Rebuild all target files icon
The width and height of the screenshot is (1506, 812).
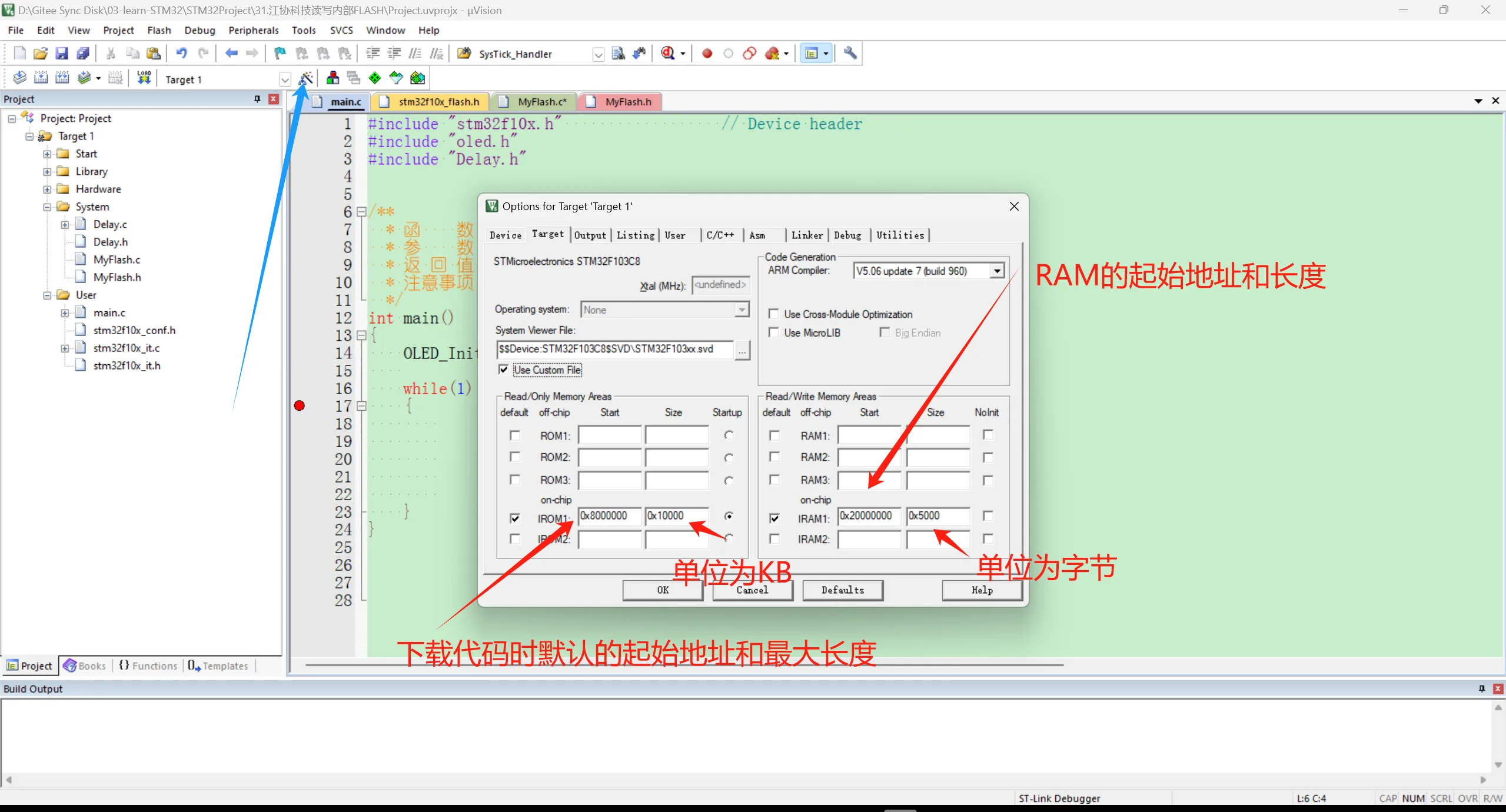pos(62,78)
